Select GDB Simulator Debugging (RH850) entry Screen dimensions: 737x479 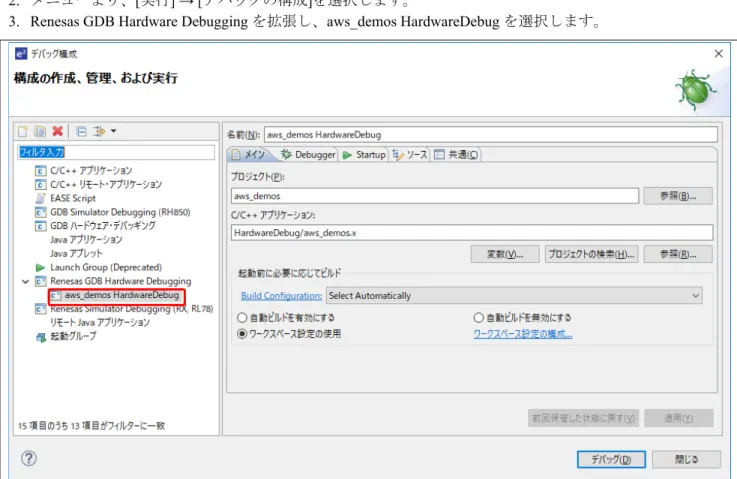coord(120,212)
